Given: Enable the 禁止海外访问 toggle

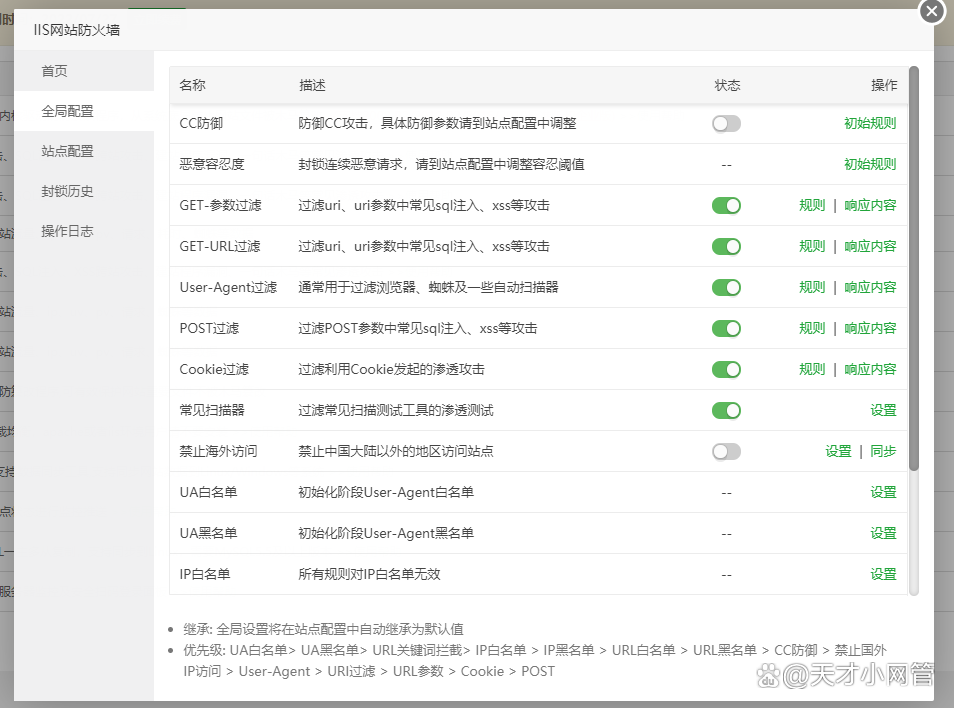Looking at the screenshot, I should [726, 451].
